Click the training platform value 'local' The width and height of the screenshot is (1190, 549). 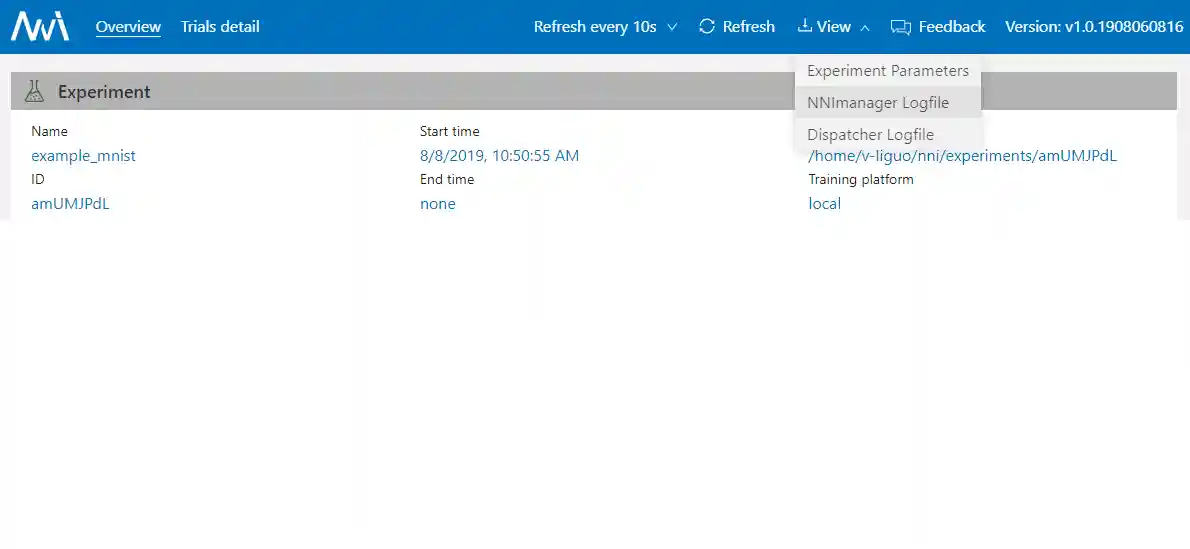(824, 204)
